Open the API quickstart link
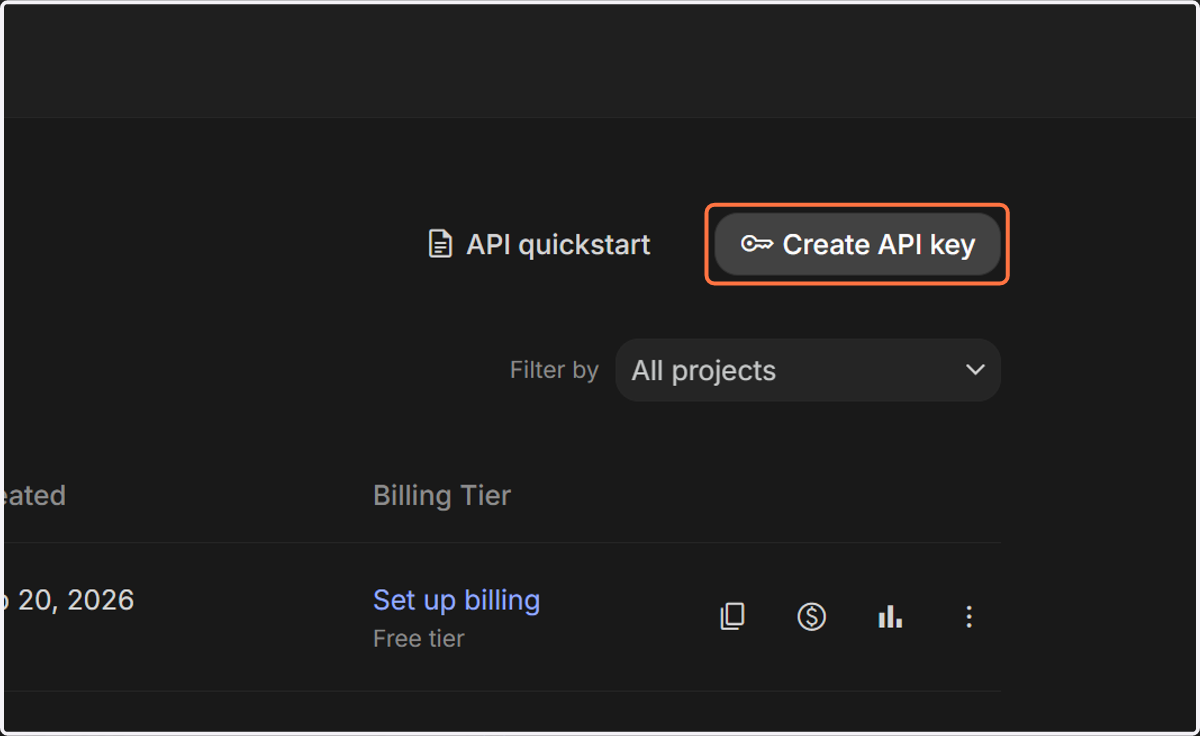Screen dimensions: 1200x736 pos(539,244)
